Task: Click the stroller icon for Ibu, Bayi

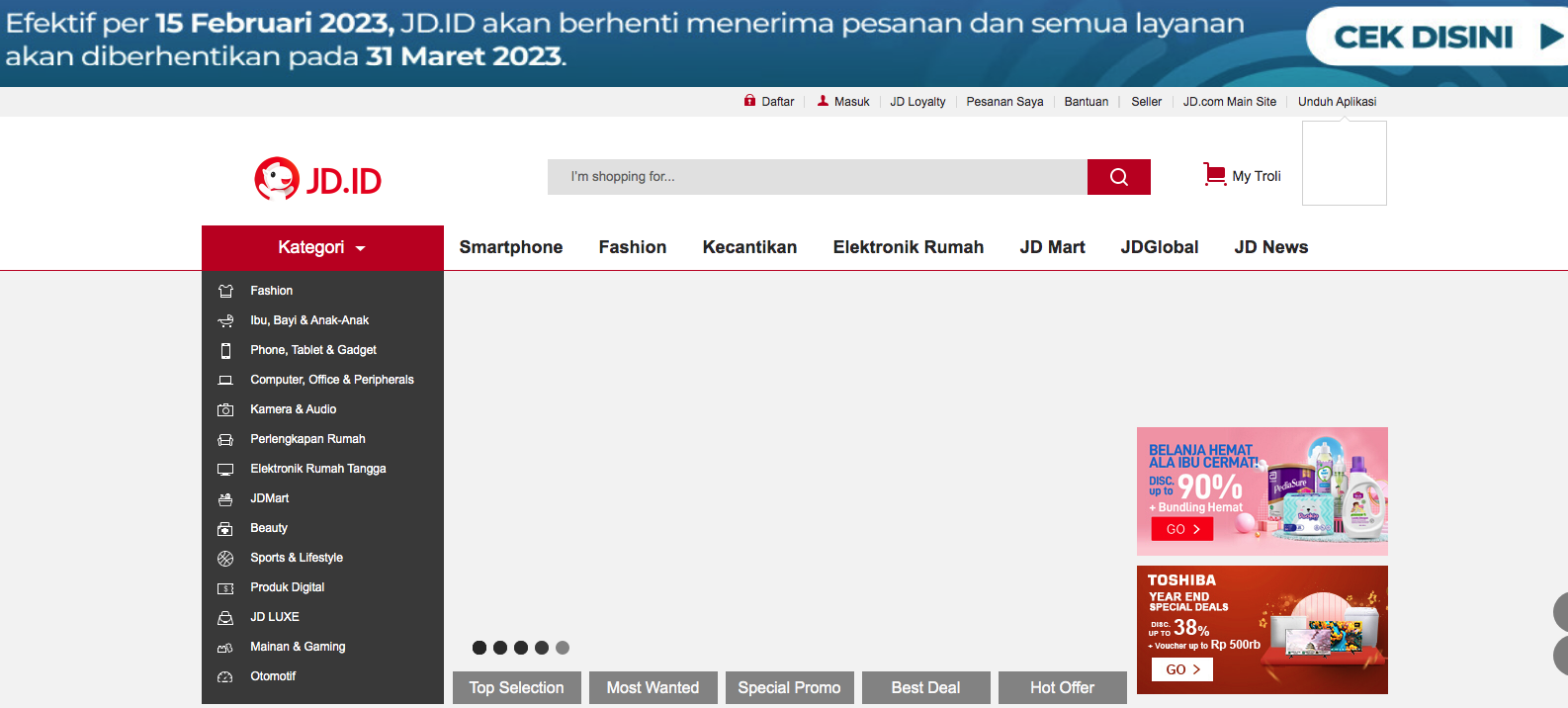Action: (x=225, y=320)
